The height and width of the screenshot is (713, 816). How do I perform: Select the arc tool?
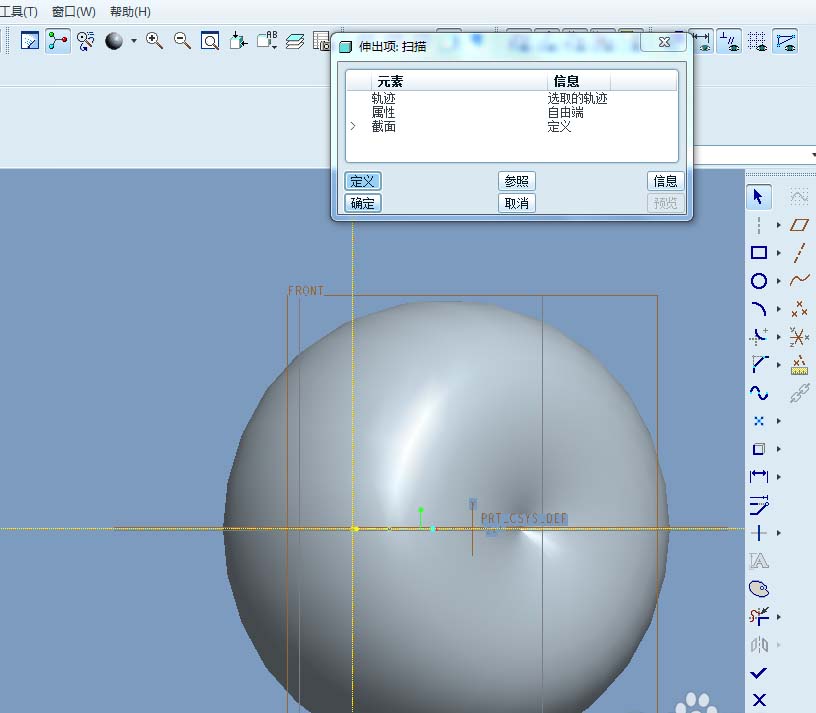point(759,309)
